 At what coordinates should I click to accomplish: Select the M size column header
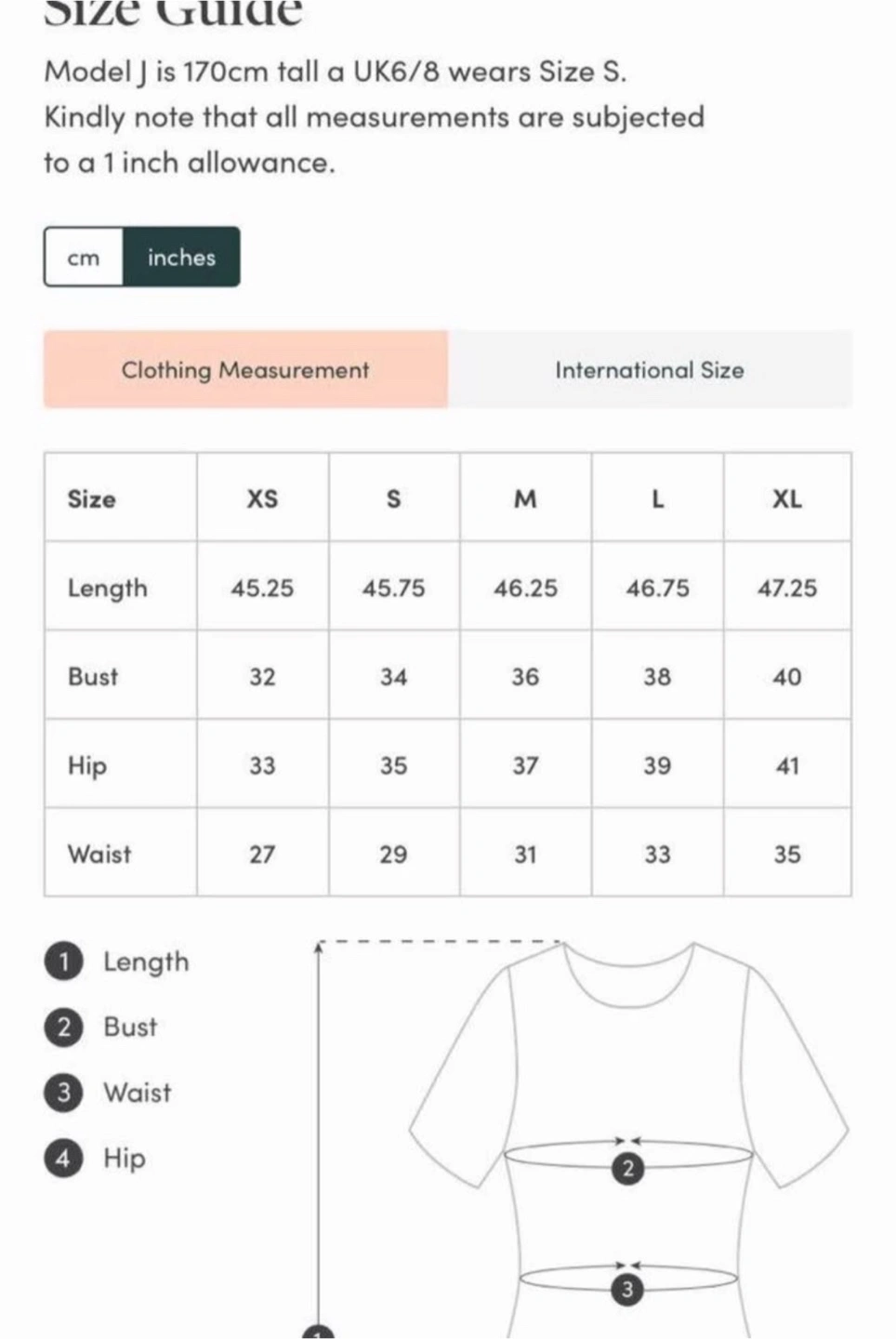(x=525, y=499)
